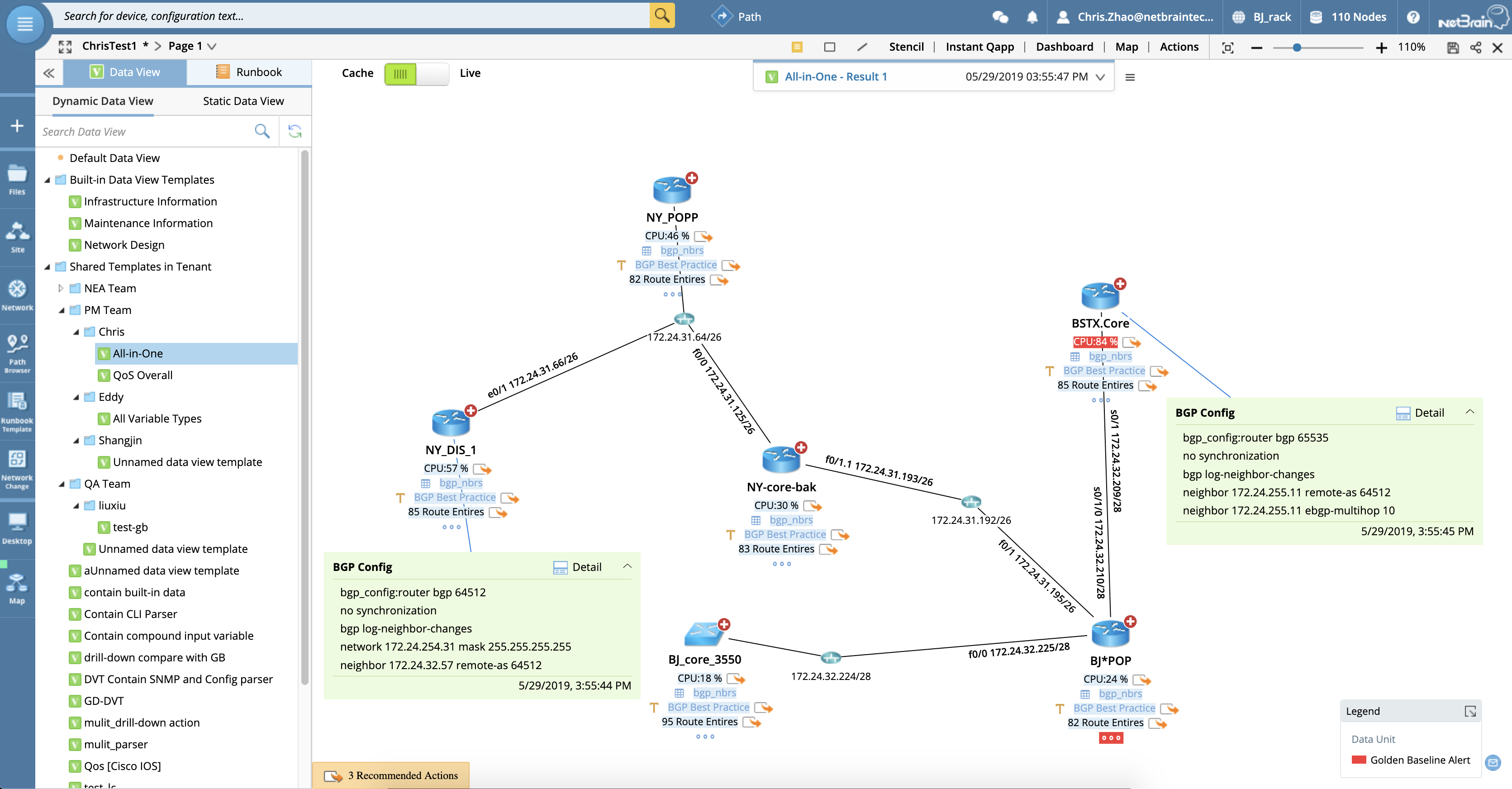This screenshot has width=1512, height=789.
Task: Open Detail in NY_DIS_1 BGP Config
Action: click(x=577, y=567)
